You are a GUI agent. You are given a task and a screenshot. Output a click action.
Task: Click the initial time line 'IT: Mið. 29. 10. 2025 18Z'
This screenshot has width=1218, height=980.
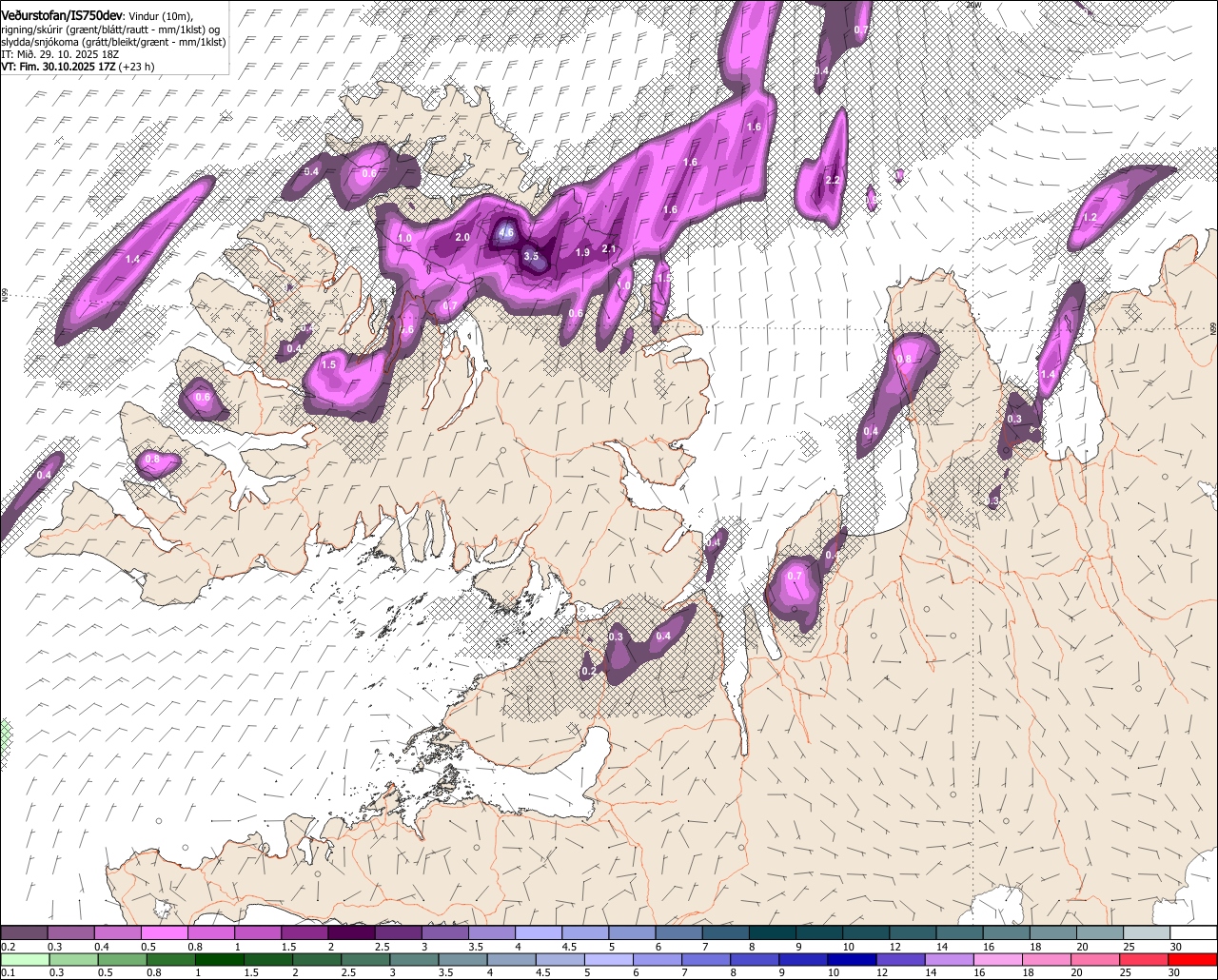[x=60, y=54]
